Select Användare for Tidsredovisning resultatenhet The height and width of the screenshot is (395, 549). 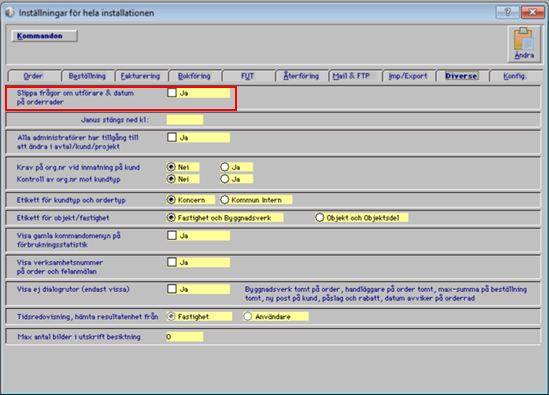(248, 317)
